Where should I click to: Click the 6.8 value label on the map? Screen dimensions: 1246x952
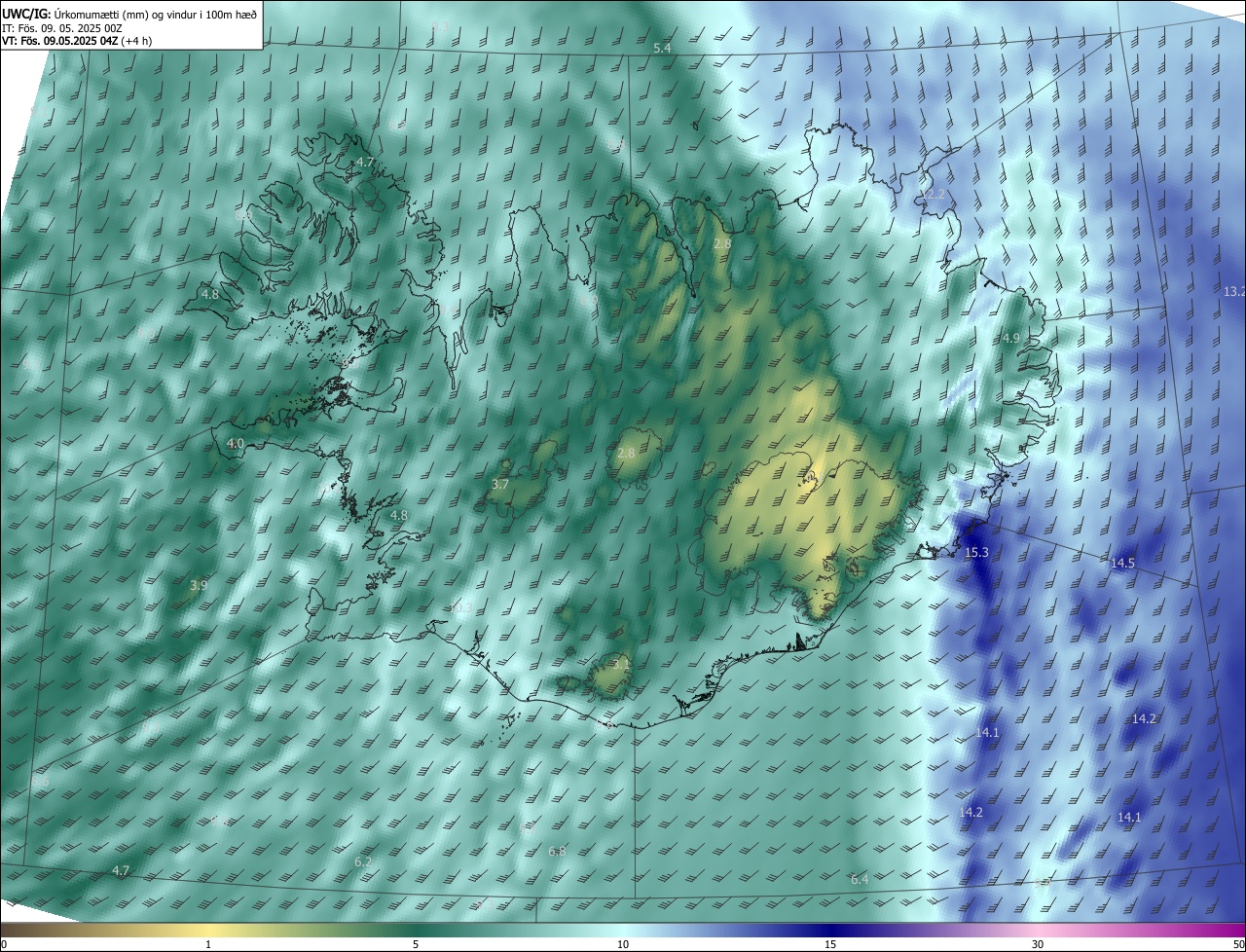click(557, 851)
